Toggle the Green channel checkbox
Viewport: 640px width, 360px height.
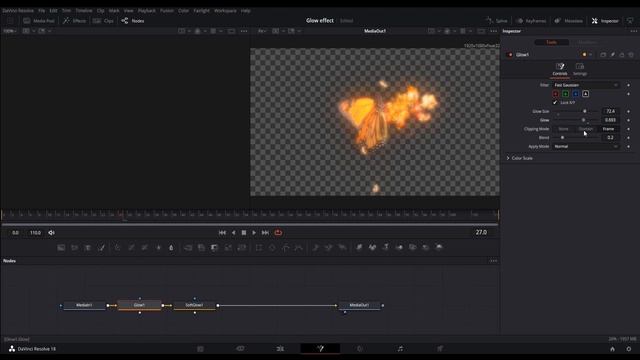point(566,94)
